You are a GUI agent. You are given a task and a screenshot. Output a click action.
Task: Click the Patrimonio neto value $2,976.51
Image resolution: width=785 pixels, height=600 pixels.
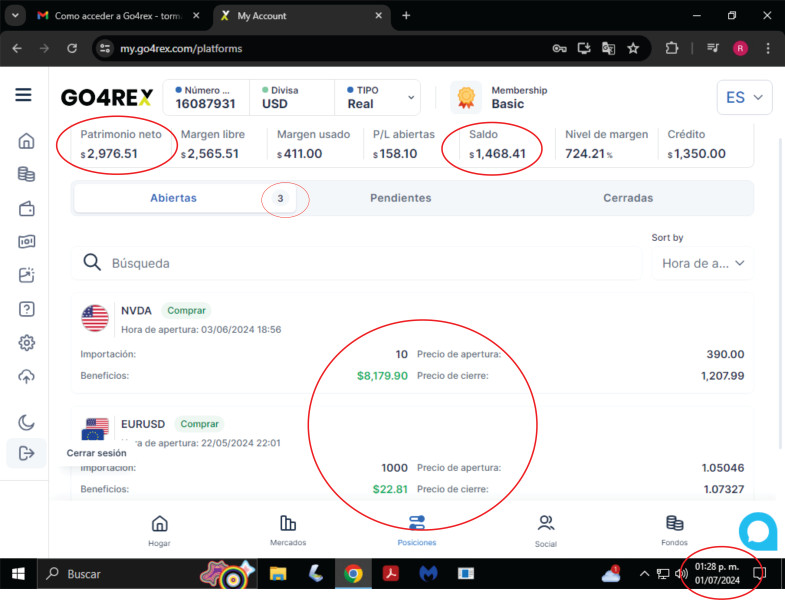pos(109,154)
